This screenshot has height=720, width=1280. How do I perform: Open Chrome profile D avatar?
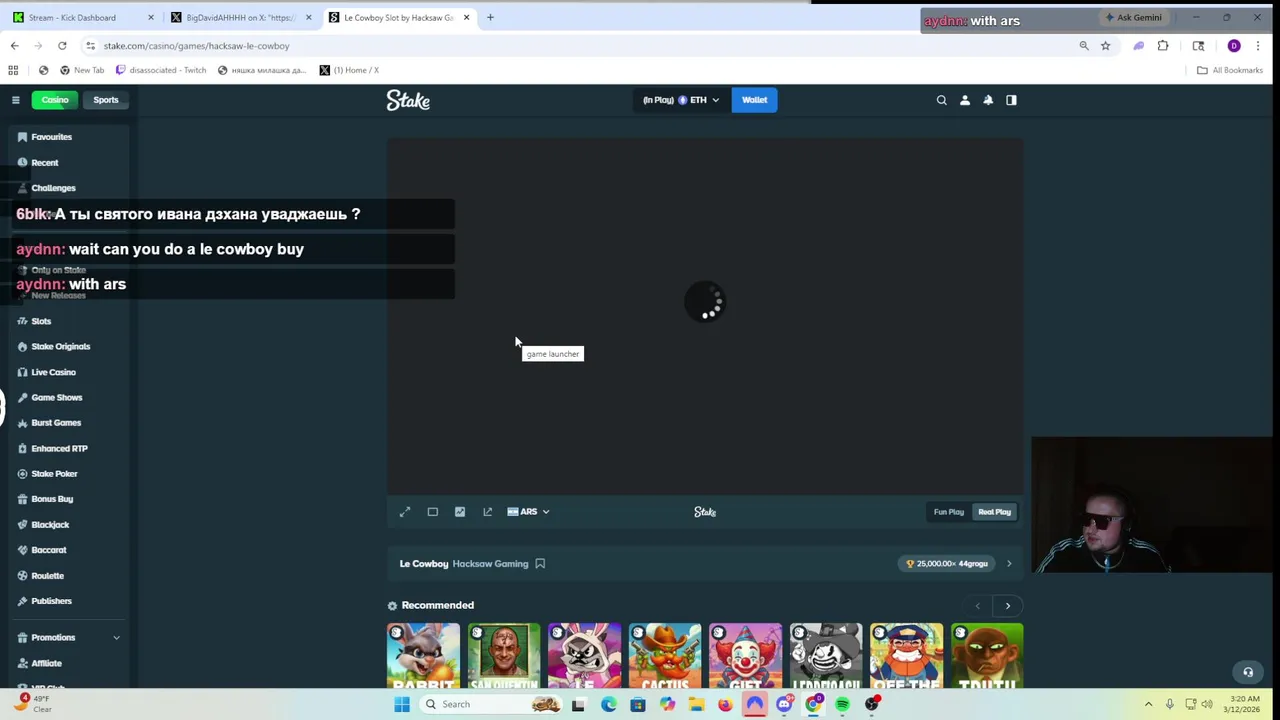pyautogui.click(x=1234, y=46)
